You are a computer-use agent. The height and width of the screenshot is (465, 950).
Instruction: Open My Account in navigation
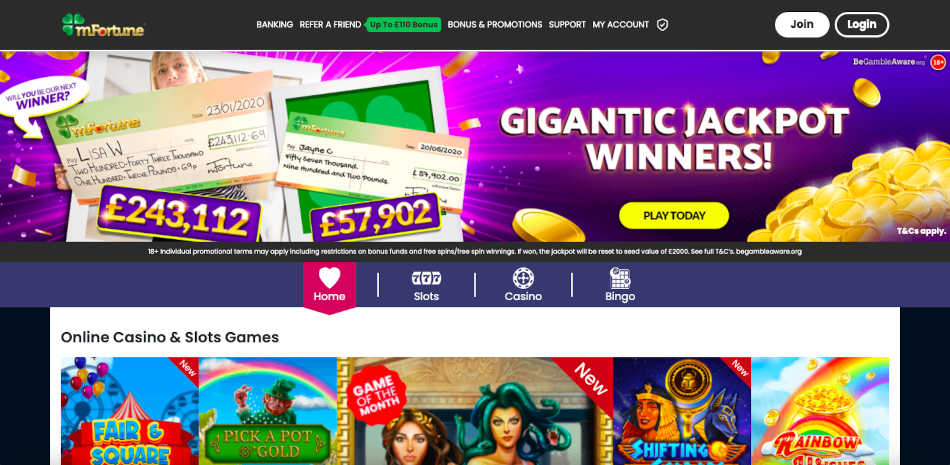click(620, 25)
